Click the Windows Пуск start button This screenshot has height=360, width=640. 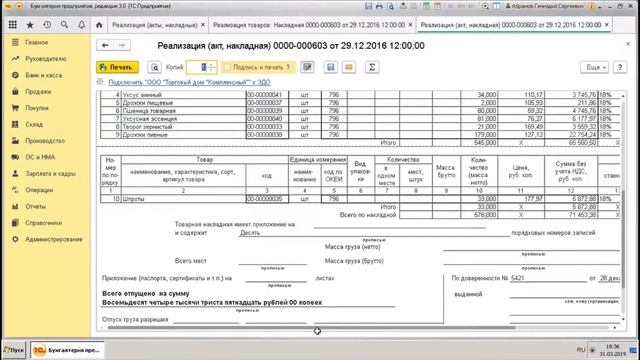click(x=14, y=350)
